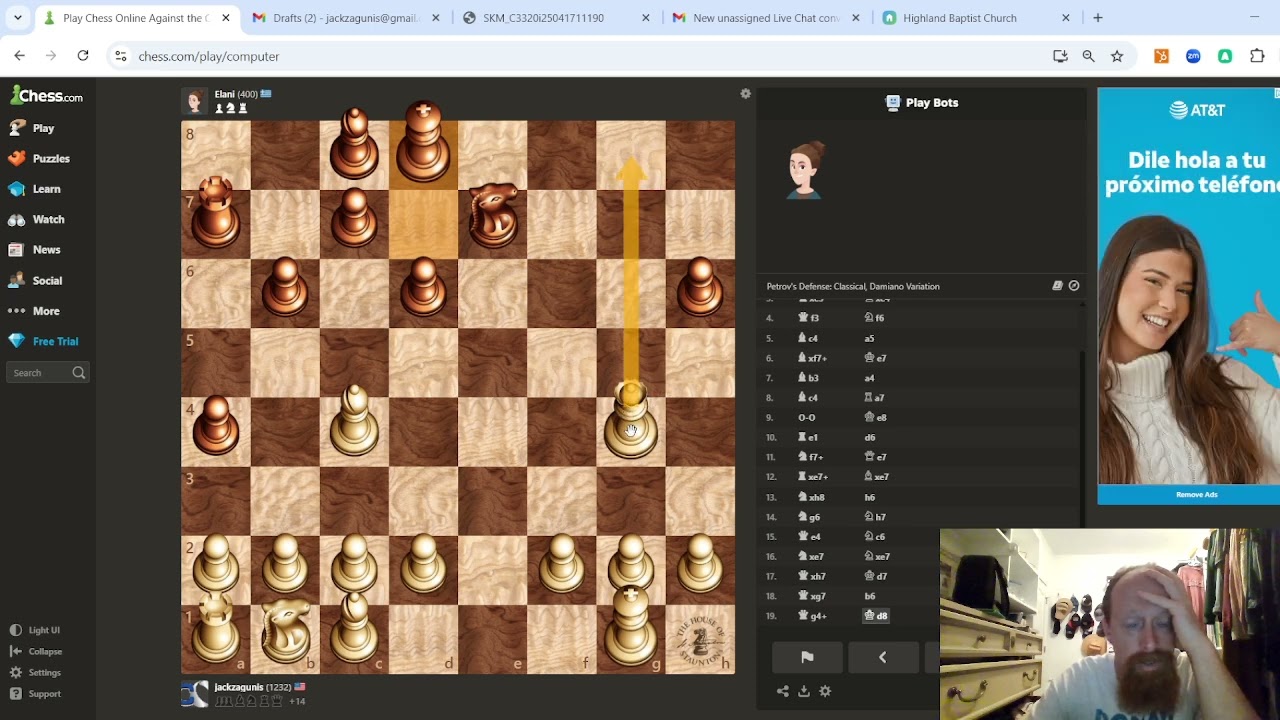The width and height of the screenshot is (1280, 720).
Task: Select the white queen on g4
Action: [x=631, y=422]
